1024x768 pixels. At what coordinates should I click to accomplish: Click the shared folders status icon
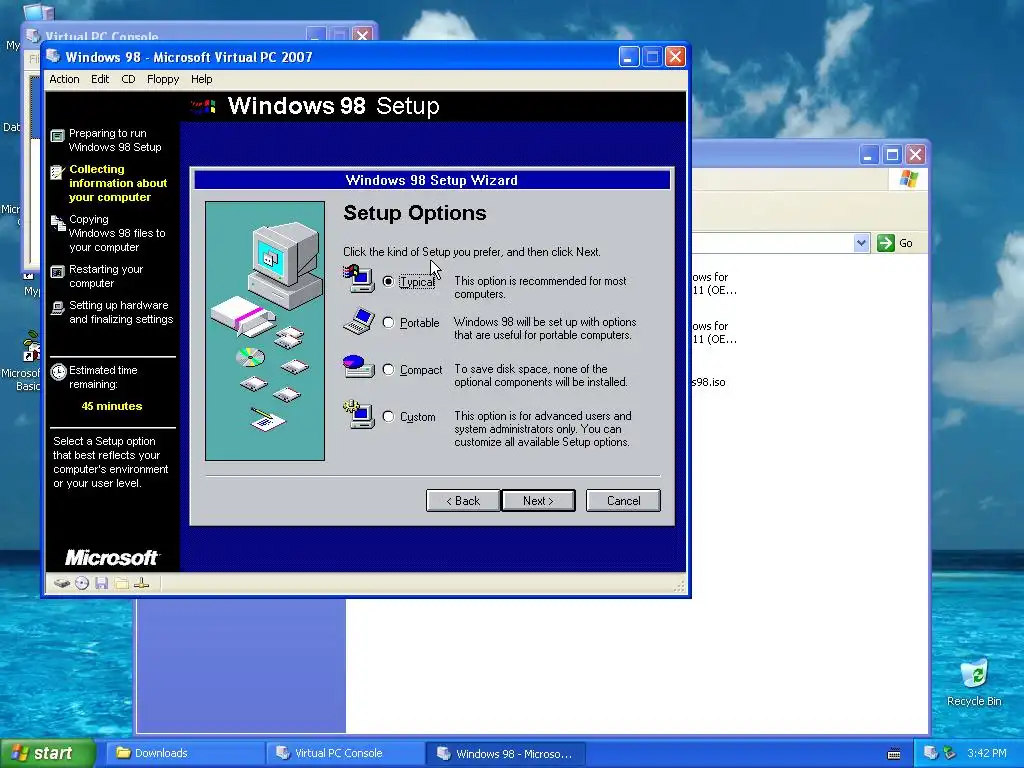click(121, 583)
